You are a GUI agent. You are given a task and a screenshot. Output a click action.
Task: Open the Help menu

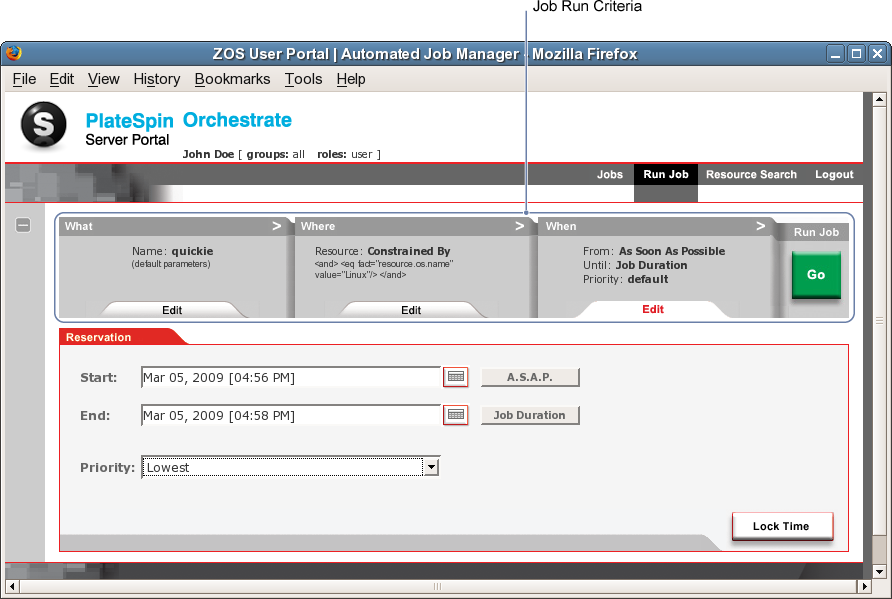350,79
